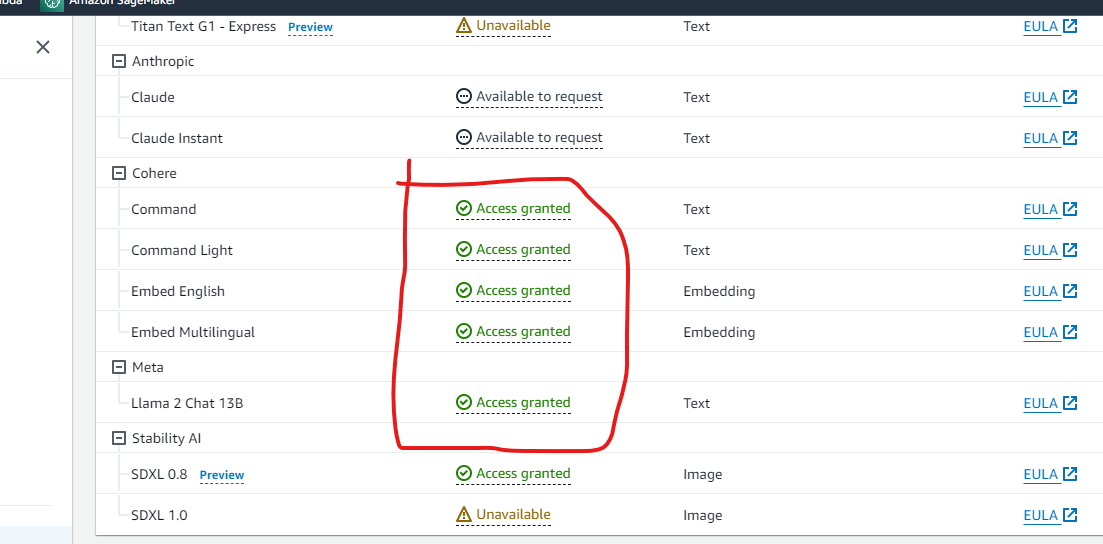
Task: Click Available to request status for Claude Instant
Action: (529, 137)
